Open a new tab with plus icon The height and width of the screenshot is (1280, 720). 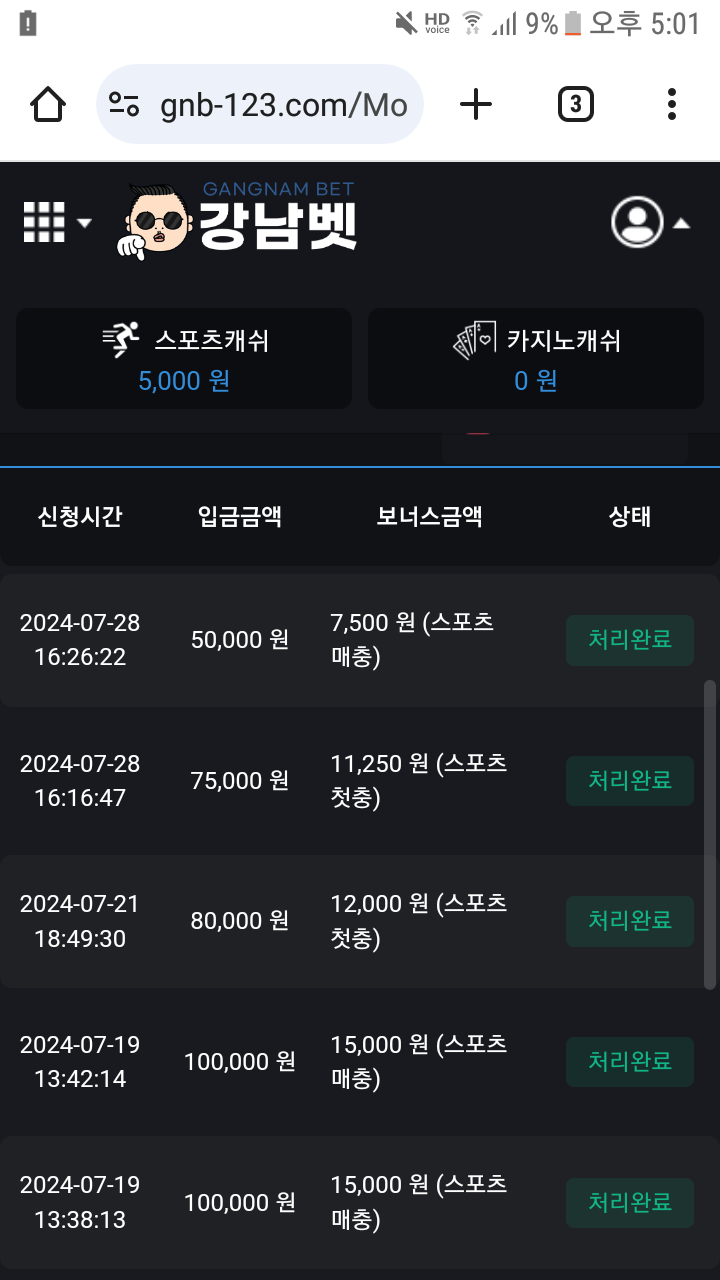[x=476, y=104]
